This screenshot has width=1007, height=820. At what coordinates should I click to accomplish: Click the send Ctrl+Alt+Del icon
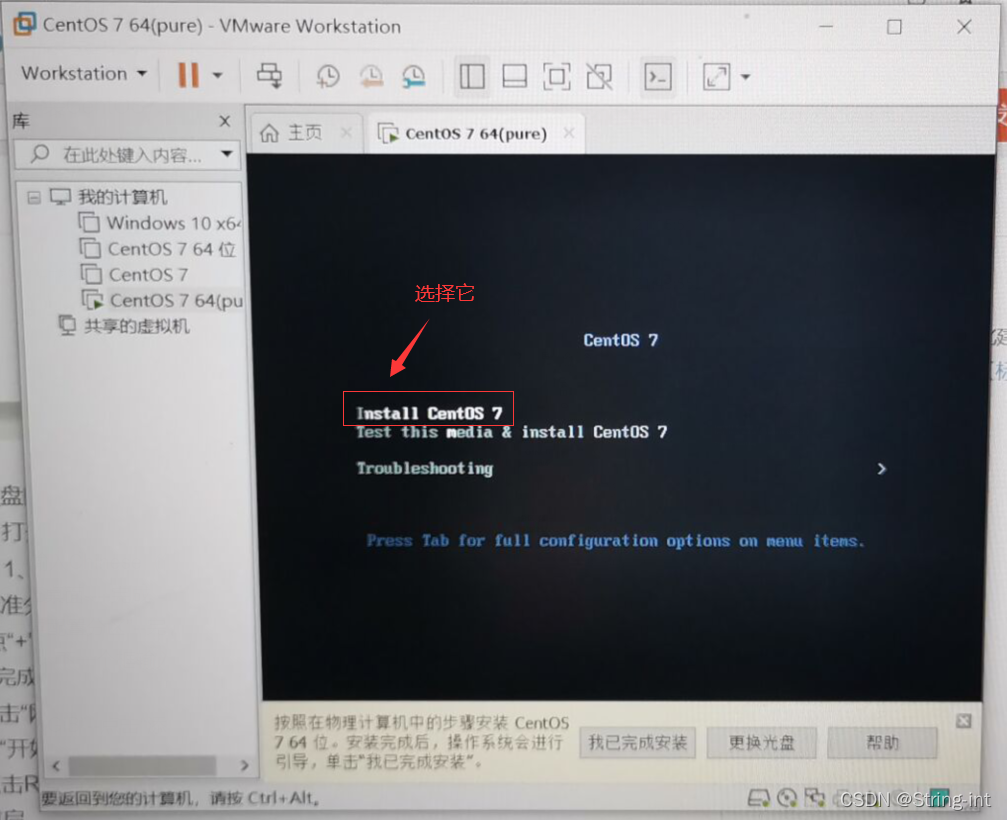click(x=269, y=76)
